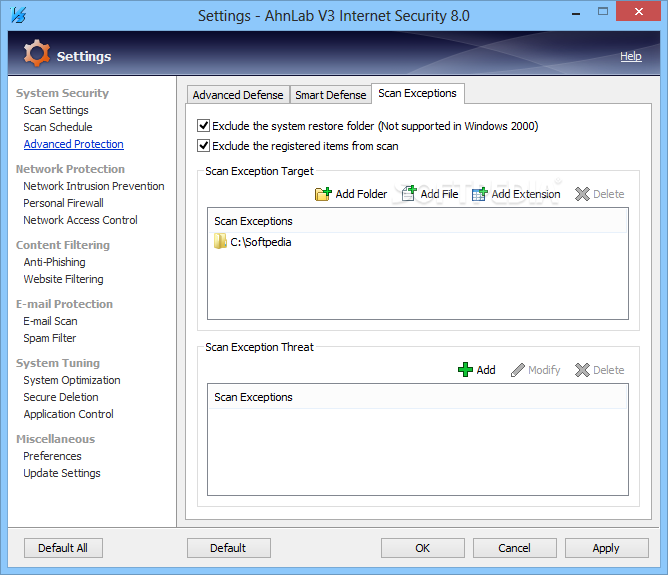668x575 pixels.
Task: Open E-mail Scan settings
Action: 50,321
